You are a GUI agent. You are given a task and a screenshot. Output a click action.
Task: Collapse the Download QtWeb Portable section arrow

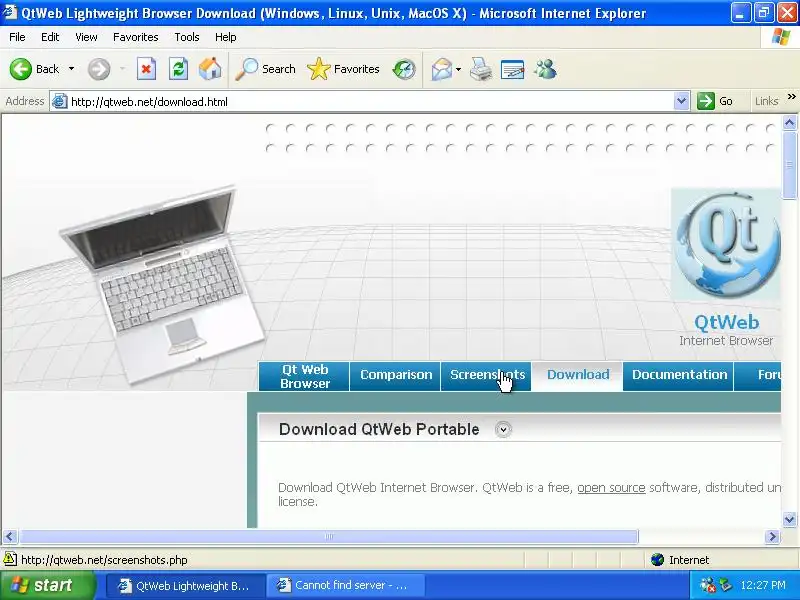[x=503, y=430]
